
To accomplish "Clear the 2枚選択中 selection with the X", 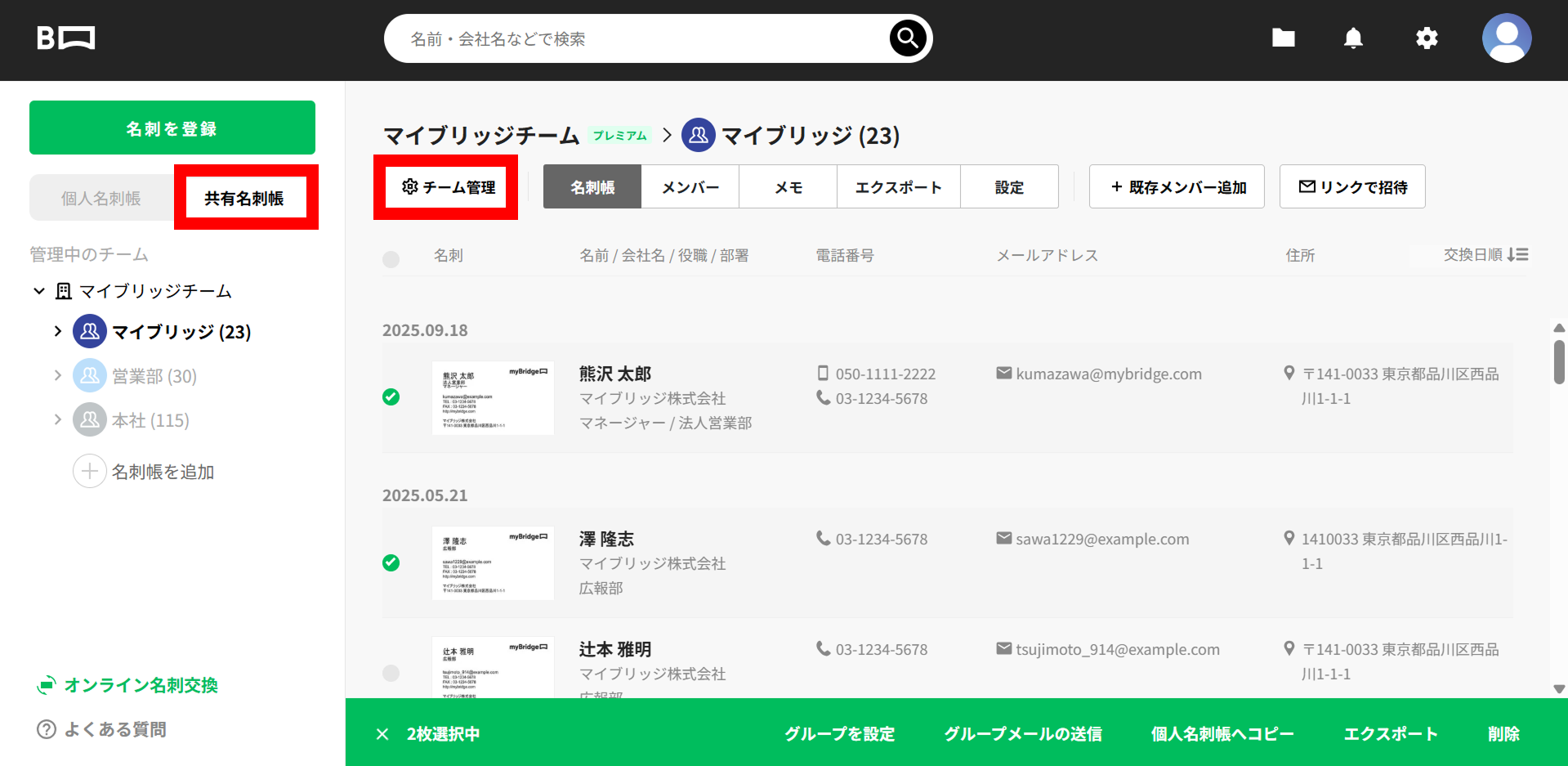I will click(x=382, y=733).
